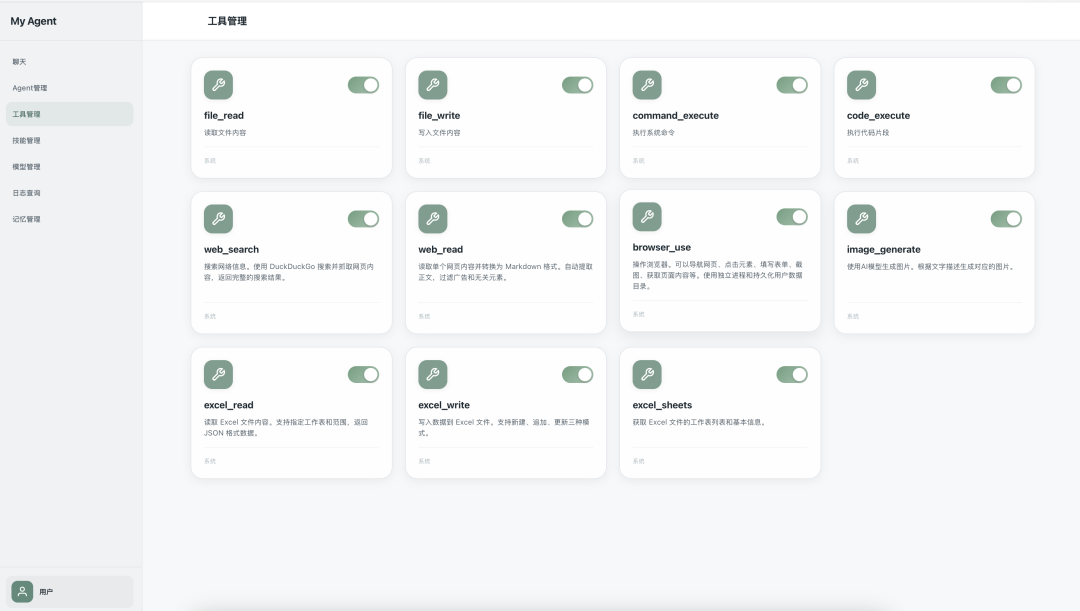Viewport: 1080px width, 611px height.
Task: Open the 聊天 page in sidebar
Action: pos(20,62)
